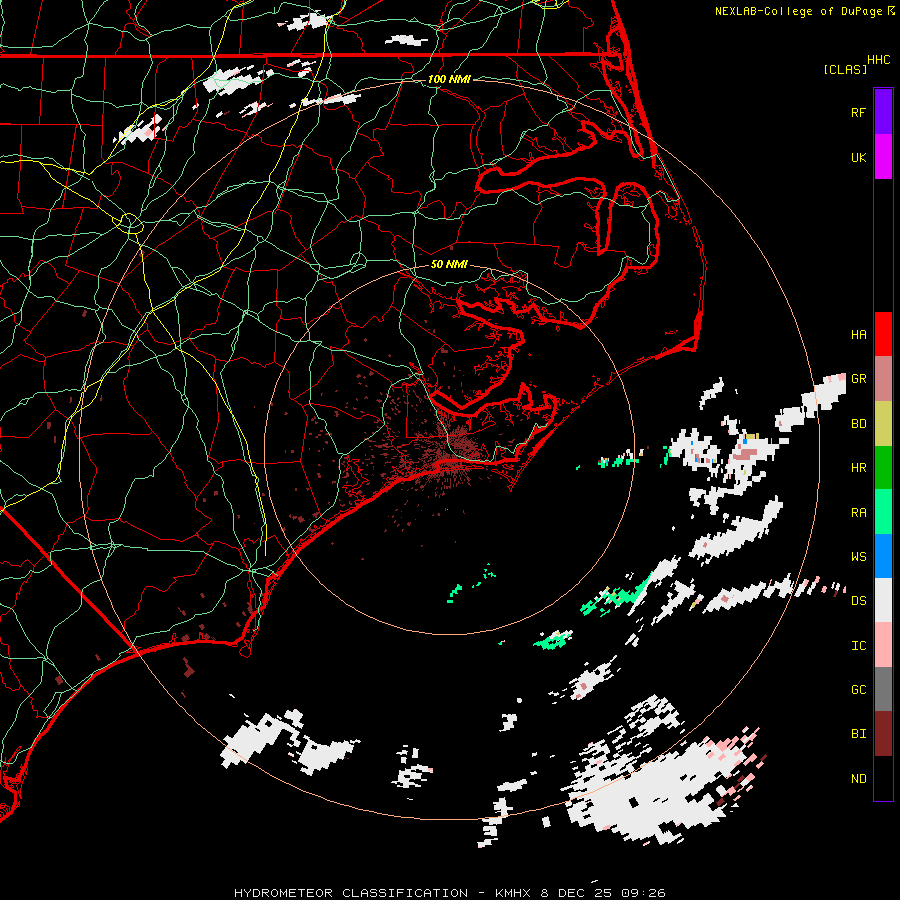The width and height of the screenshot is (900, 900).
Task: Click the BI dark-red legend swatch
Action: pos(883,734)
